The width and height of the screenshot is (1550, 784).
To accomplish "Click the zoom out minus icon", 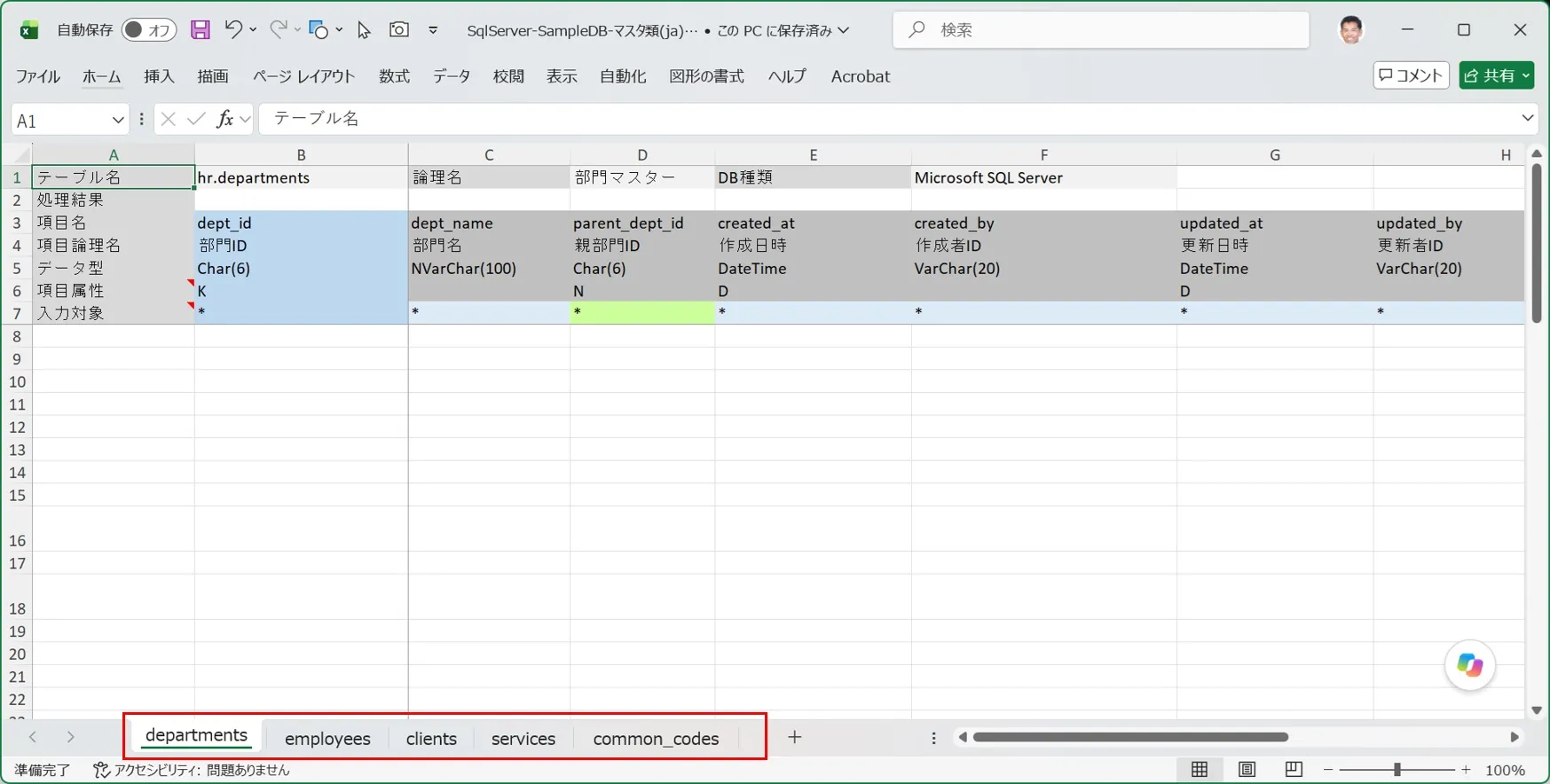I will point(1328,770).
